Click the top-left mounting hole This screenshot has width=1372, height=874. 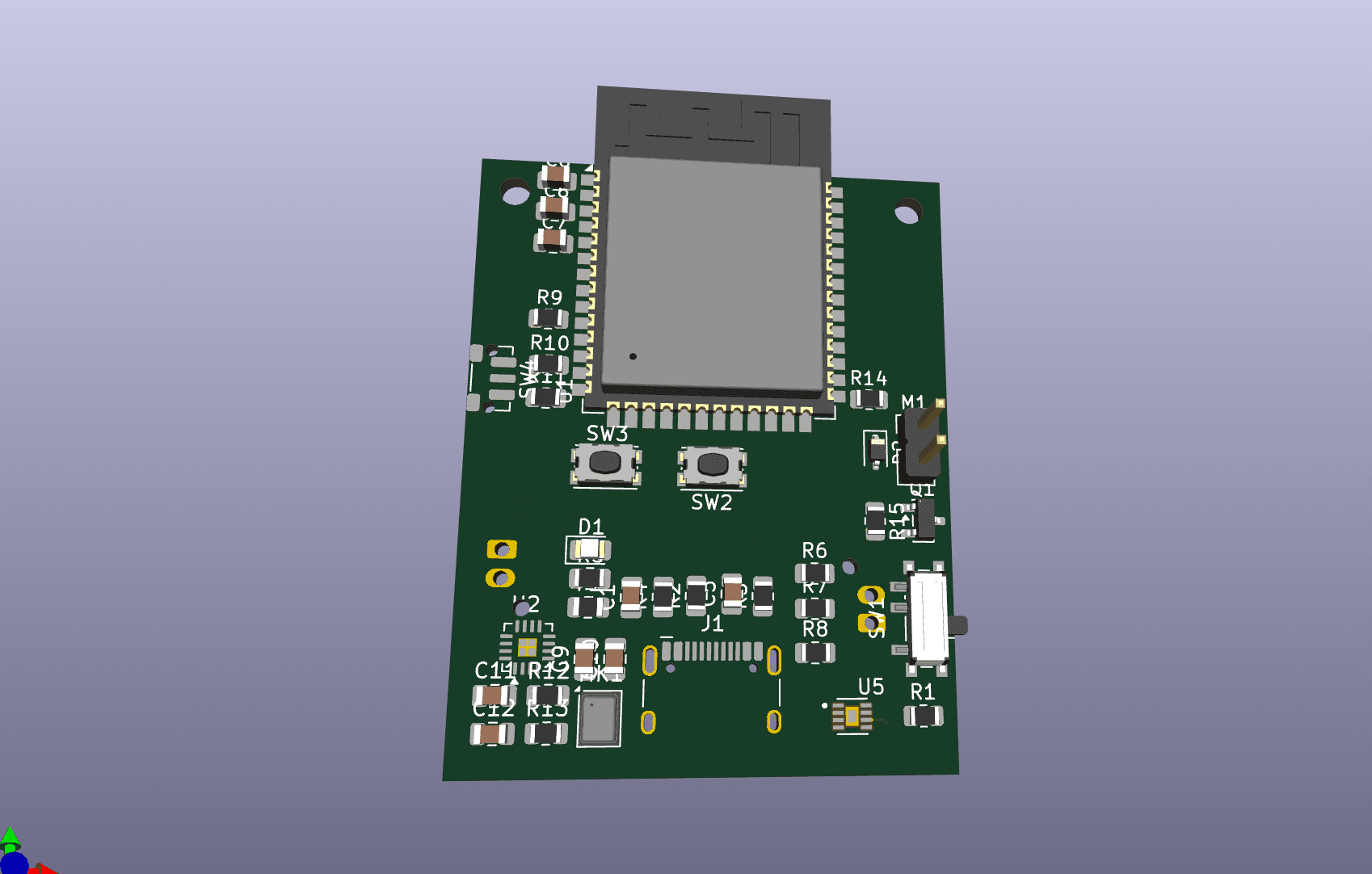(x=515, y=192)
